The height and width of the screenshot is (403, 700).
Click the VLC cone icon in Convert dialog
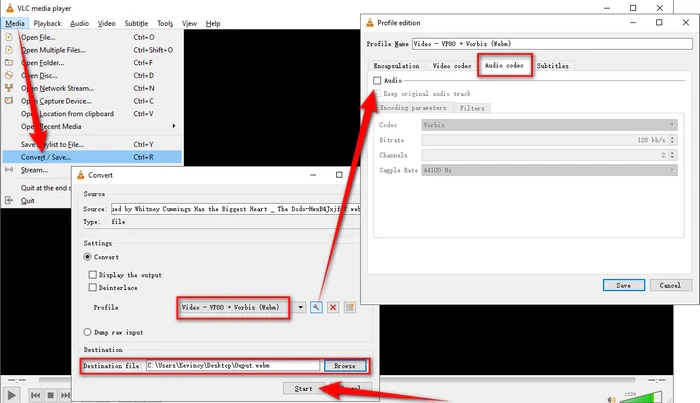[80, 175]
